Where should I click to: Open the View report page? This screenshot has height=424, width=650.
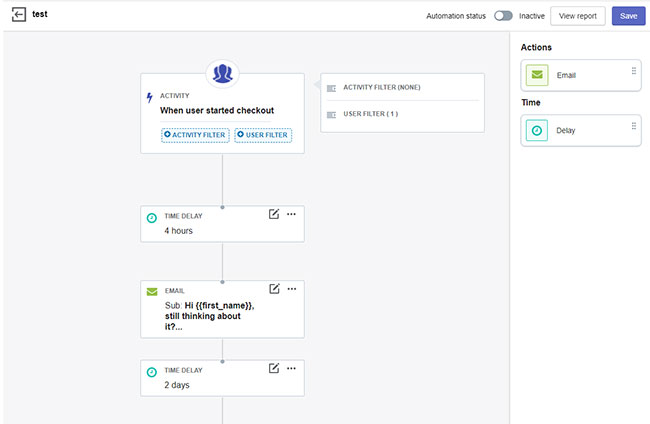click(578, 16)
